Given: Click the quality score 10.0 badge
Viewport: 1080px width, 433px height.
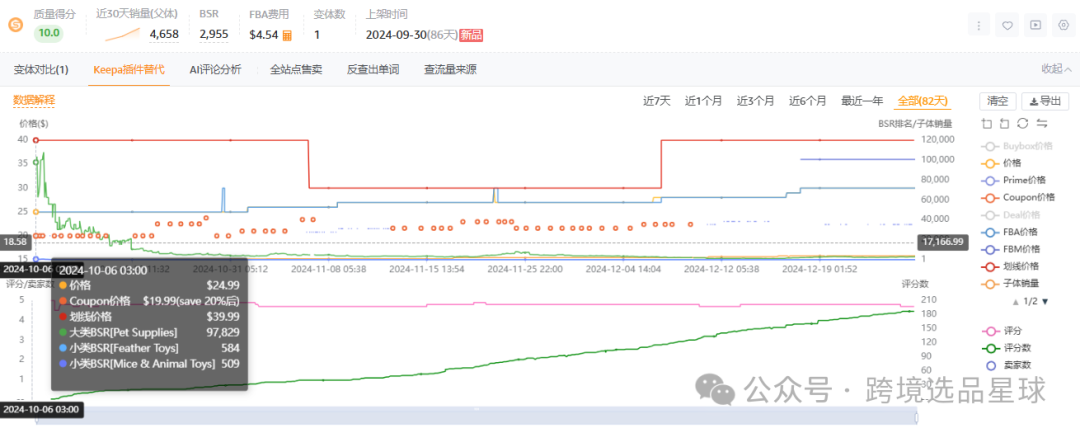Looking at the screenshot, I should coord(48,33).
